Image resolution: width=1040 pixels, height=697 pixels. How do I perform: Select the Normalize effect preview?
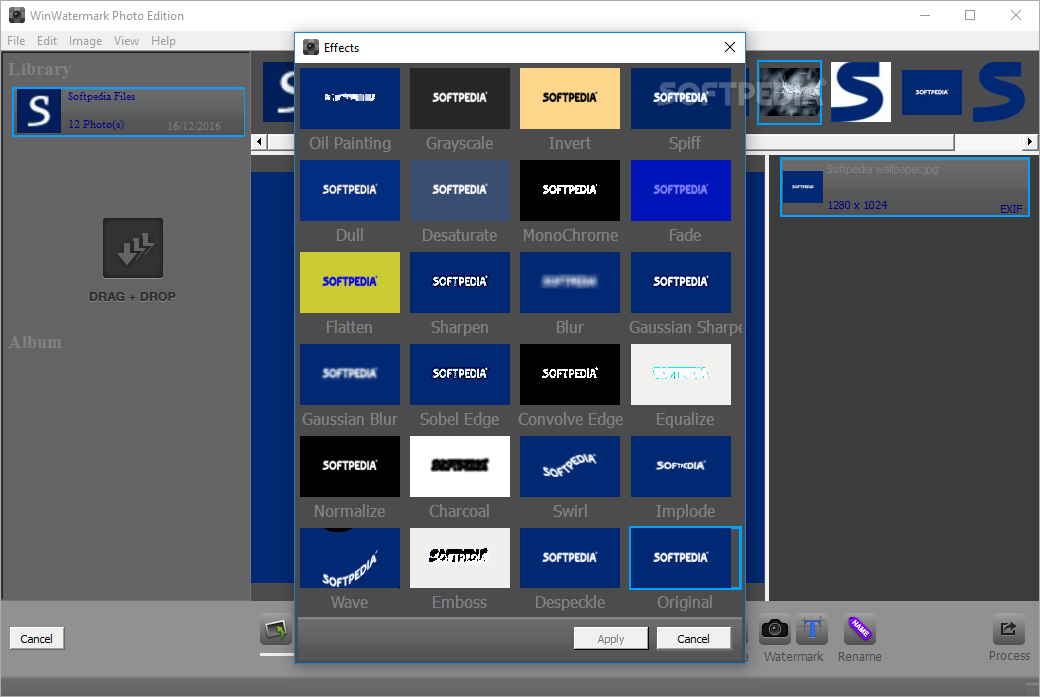(x=350, y=466)
